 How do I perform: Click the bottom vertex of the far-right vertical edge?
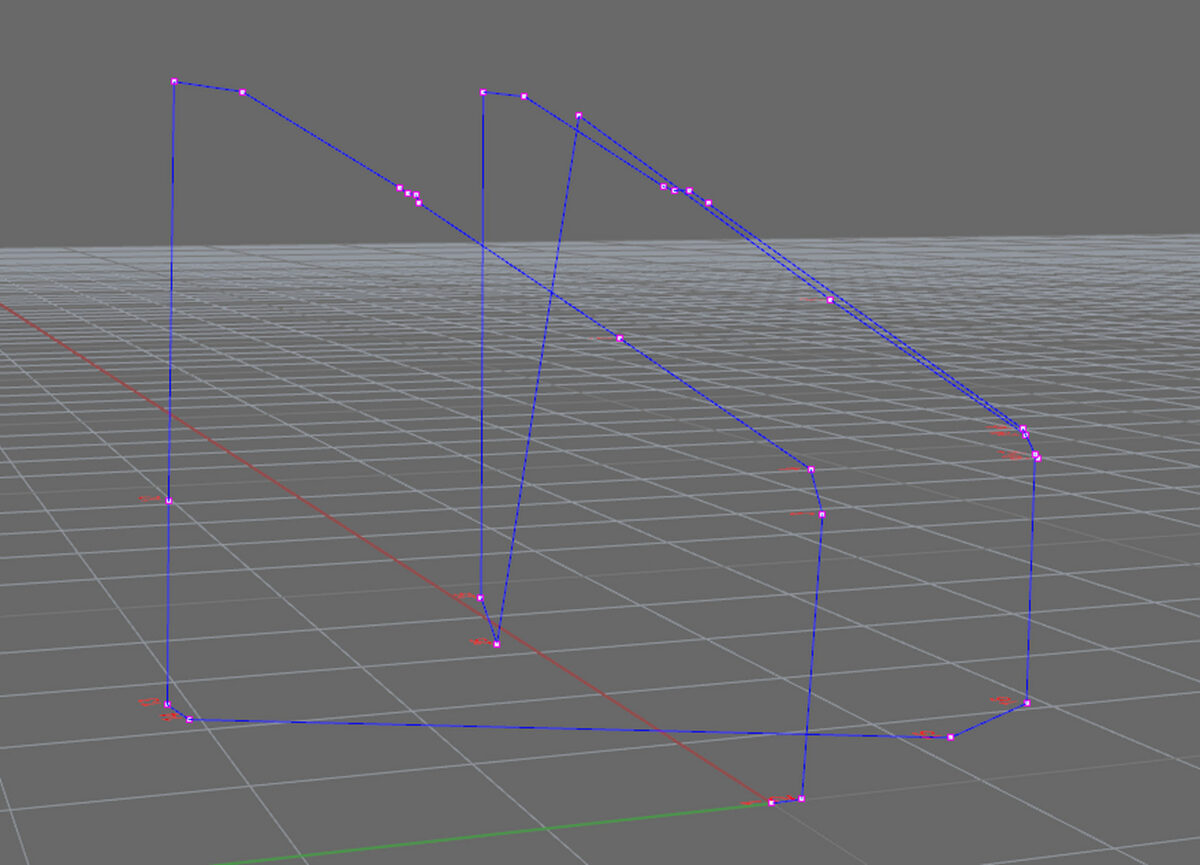pyautogui.click(x=1027, y=703)
